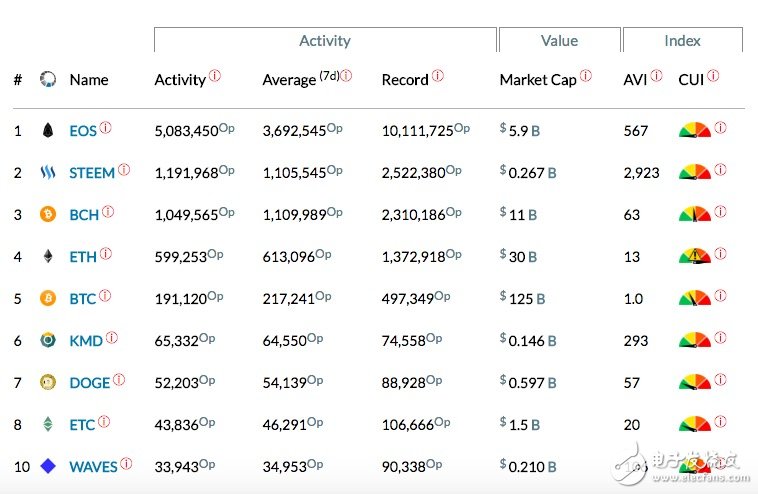Open the DOGE coin link
758x494 pixels.
click(x=90, y=383)
